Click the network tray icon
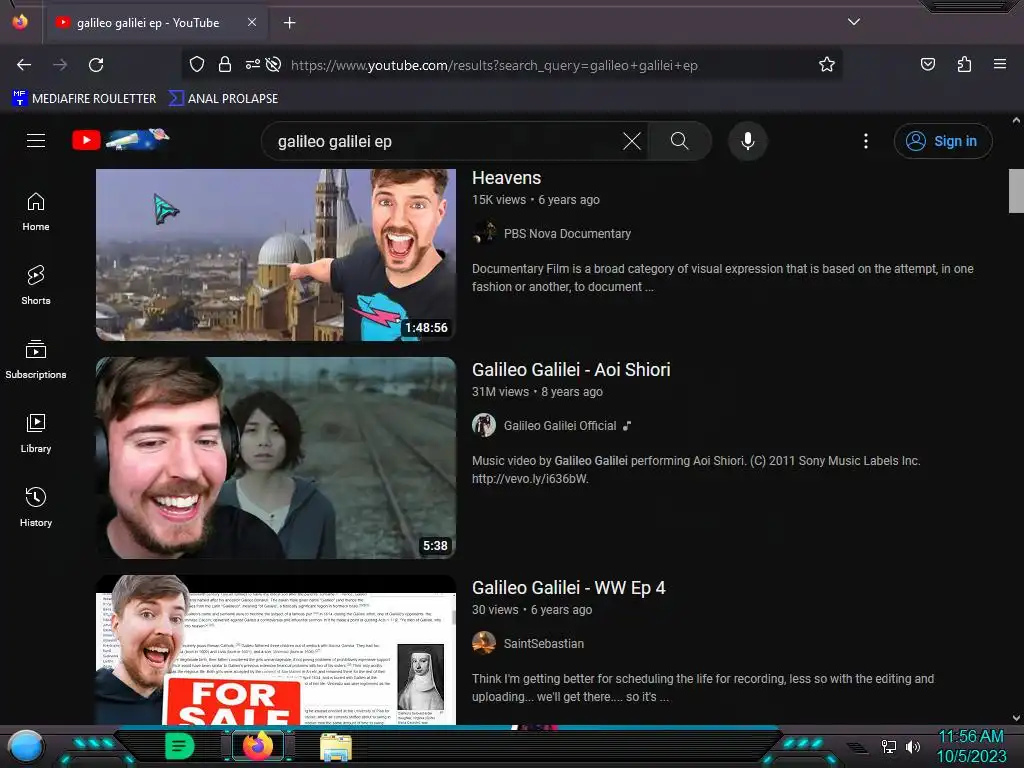 click(x=889, y=746)
